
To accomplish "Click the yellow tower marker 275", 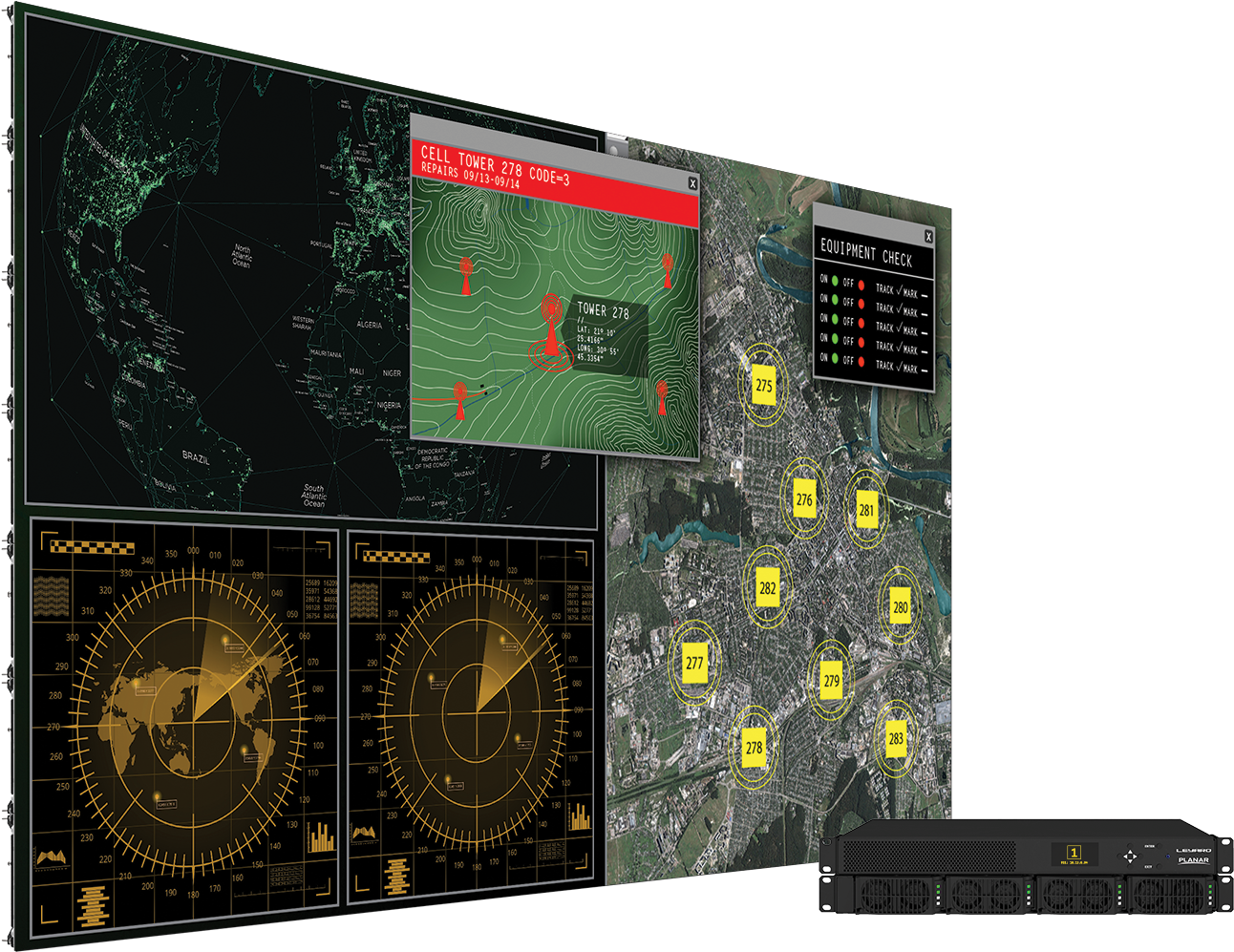I will point(763,385).
